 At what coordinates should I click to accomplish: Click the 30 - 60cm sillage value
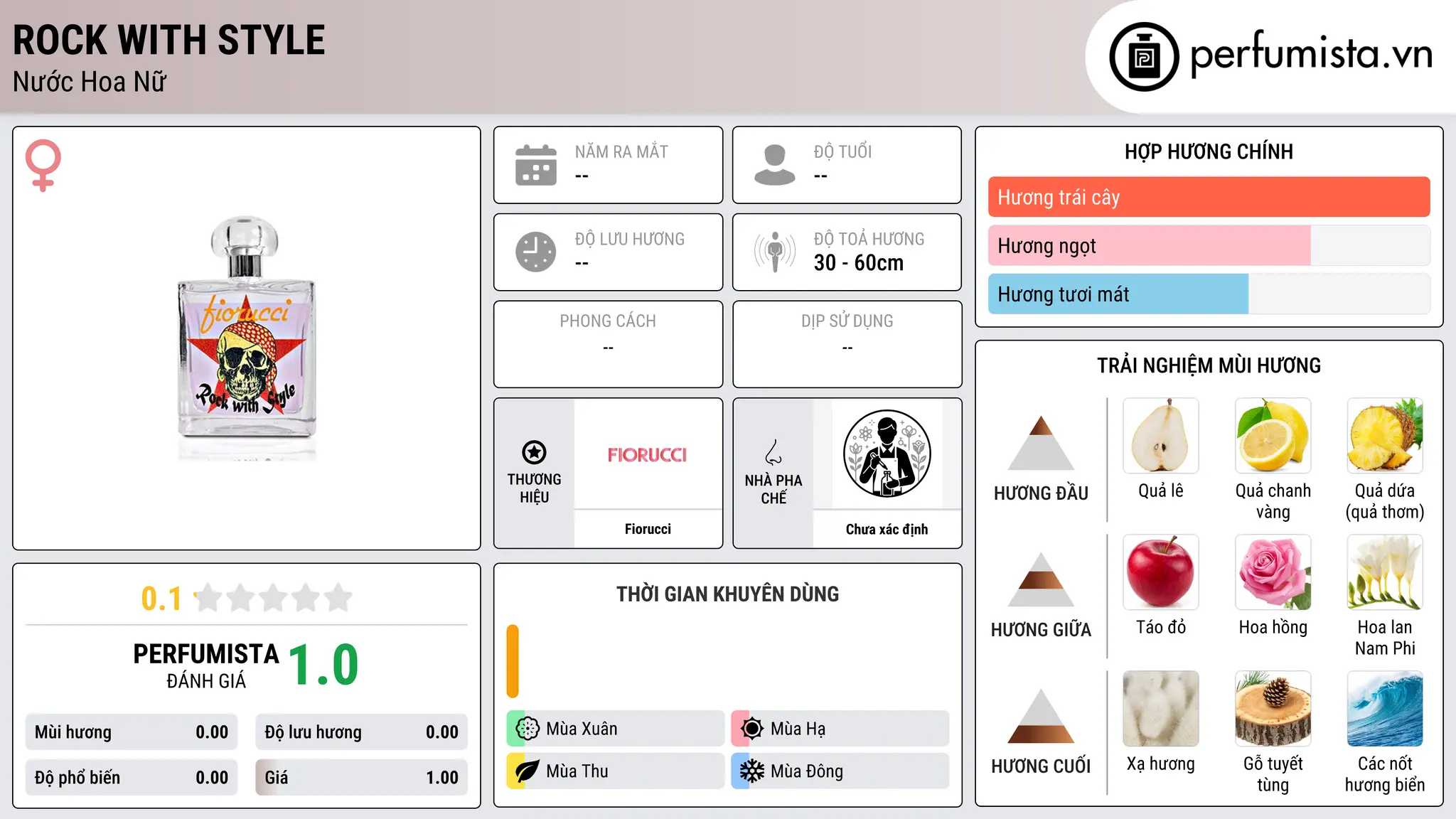[x=859, y=263]
